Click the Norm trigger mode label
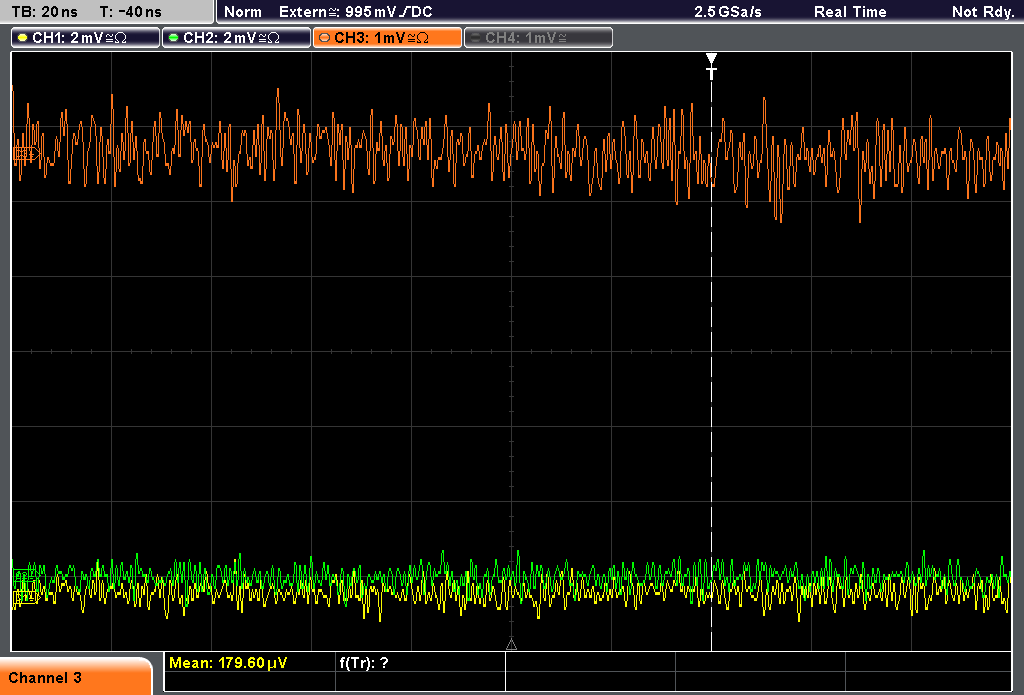The width and height of the screenshot is (1024, 695). (x=242, y=12)
